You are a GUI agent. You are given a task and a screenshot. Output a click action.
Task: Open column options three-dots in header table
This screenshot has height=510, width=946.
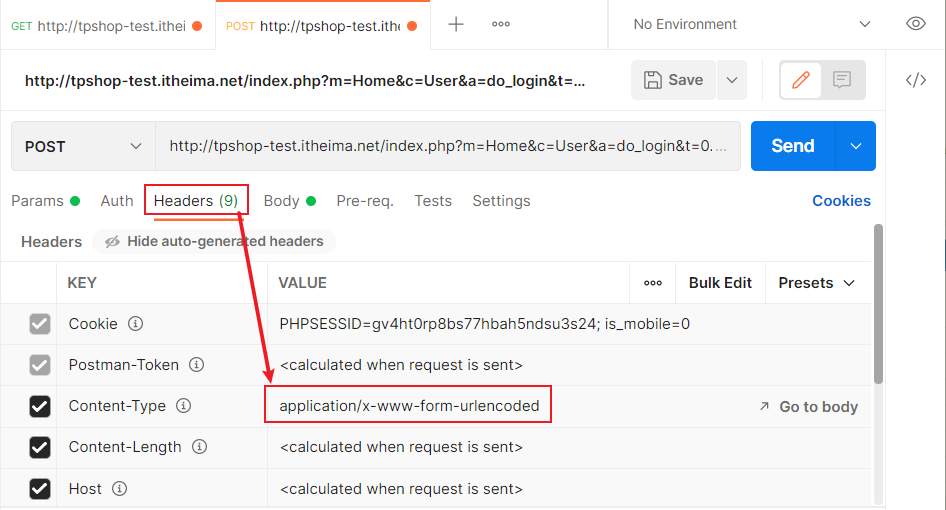(x=653, y=283)
